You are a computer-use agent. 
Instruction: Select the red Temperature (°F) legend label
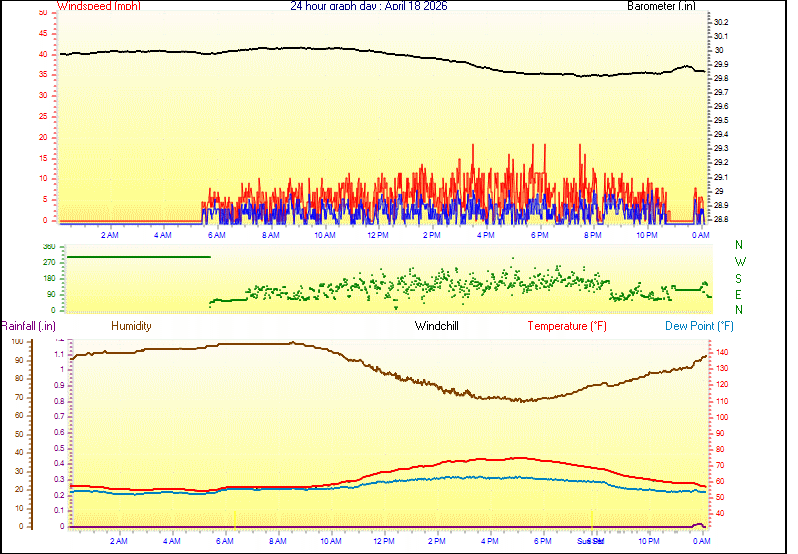pos(566,326)
